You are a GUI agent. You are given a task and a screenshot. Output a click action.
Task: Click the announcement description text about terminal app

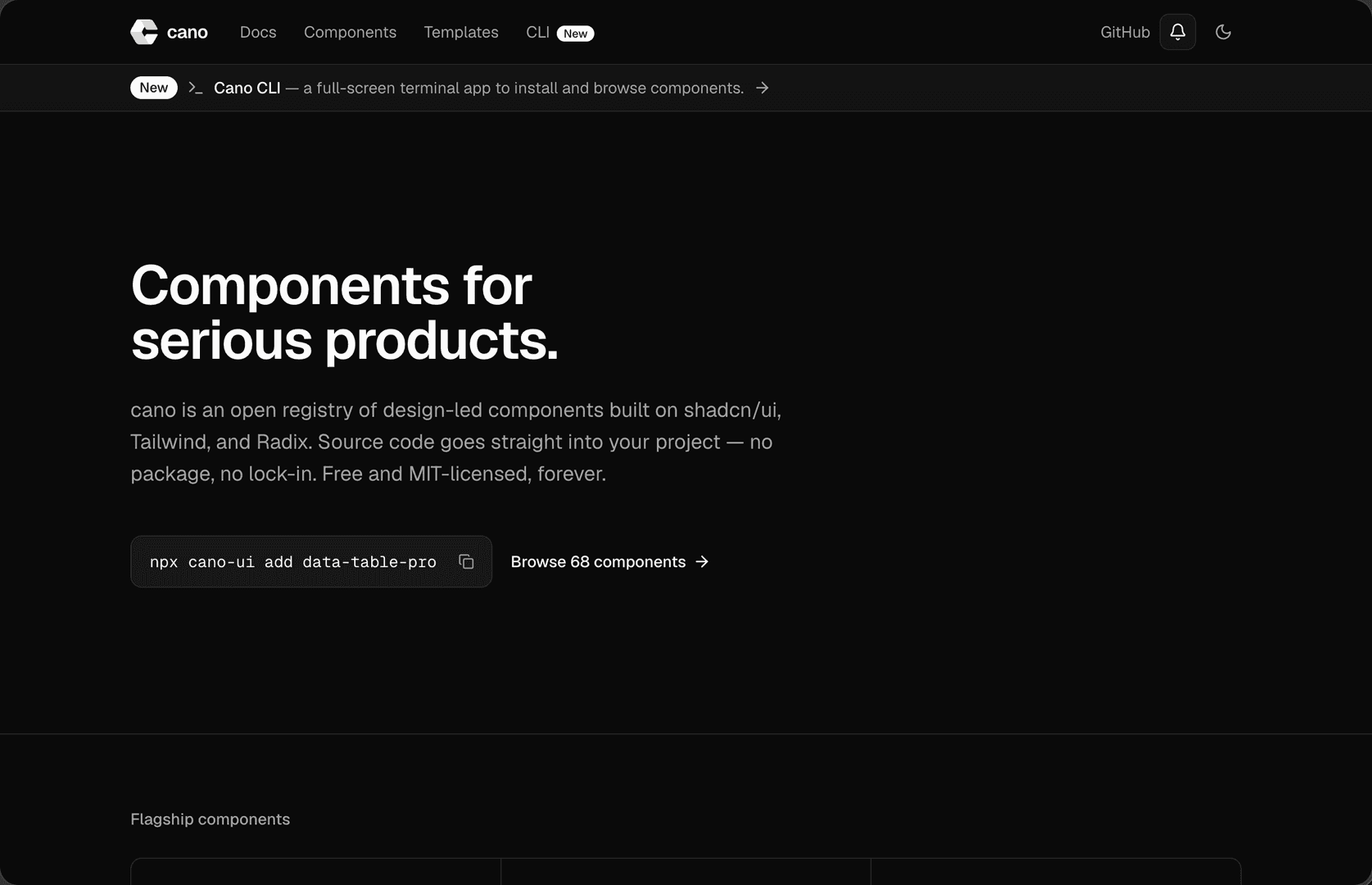tap(523, 88)
